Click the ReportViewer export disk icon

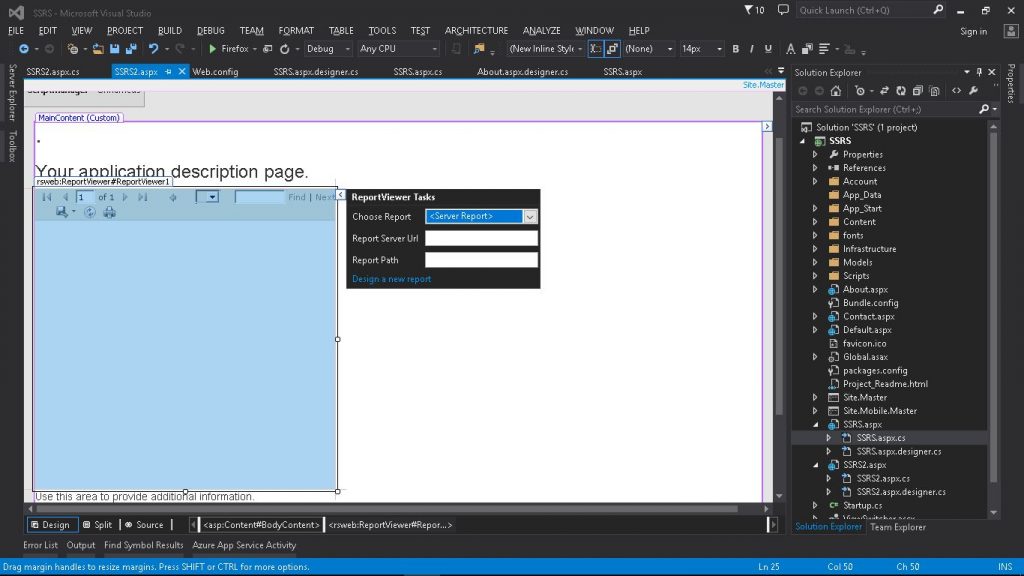click(x=61, y=212)
